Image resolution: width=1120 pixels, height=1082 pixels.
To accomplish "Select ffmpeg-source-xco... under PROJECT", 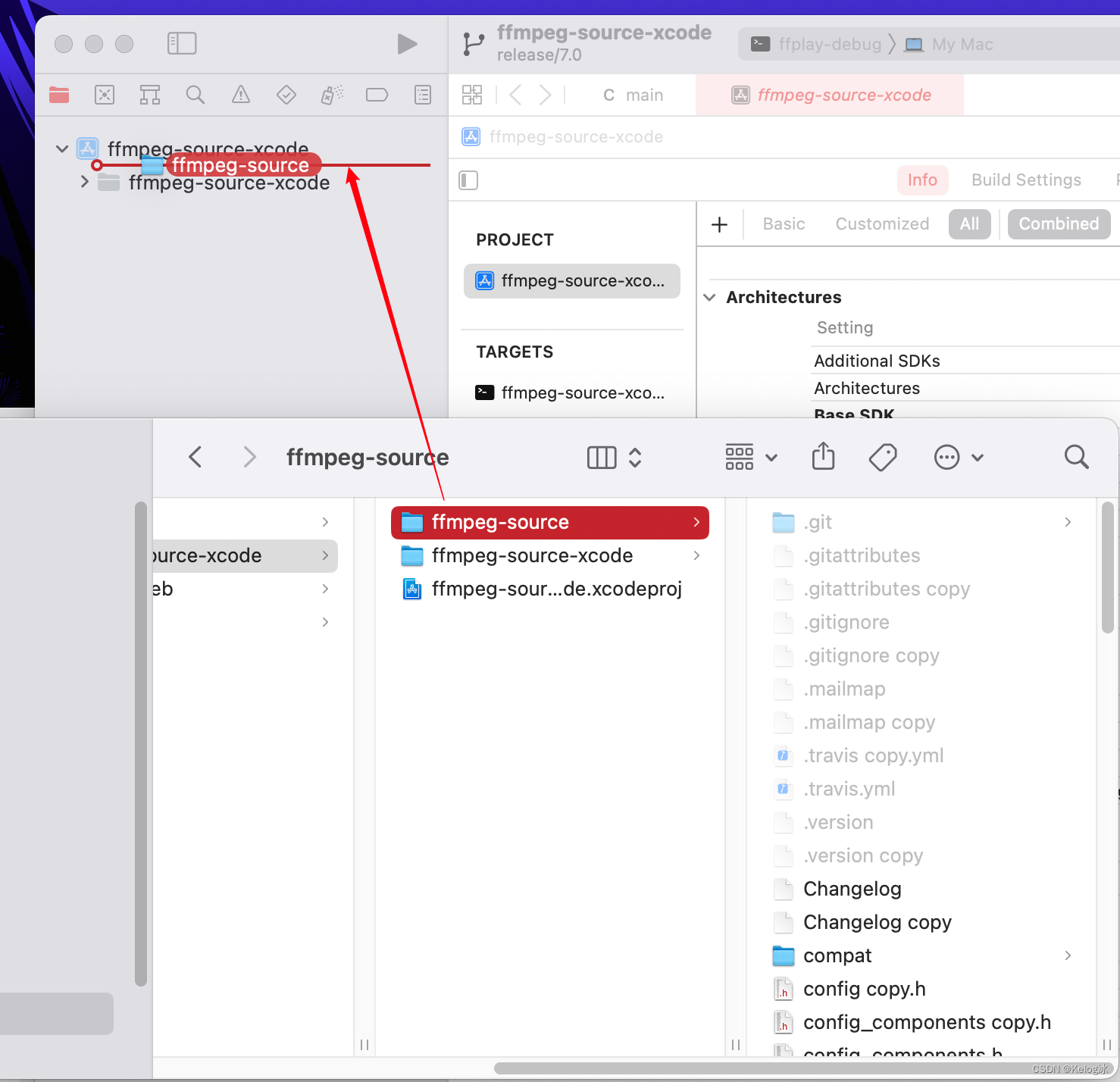I will 572,280.
